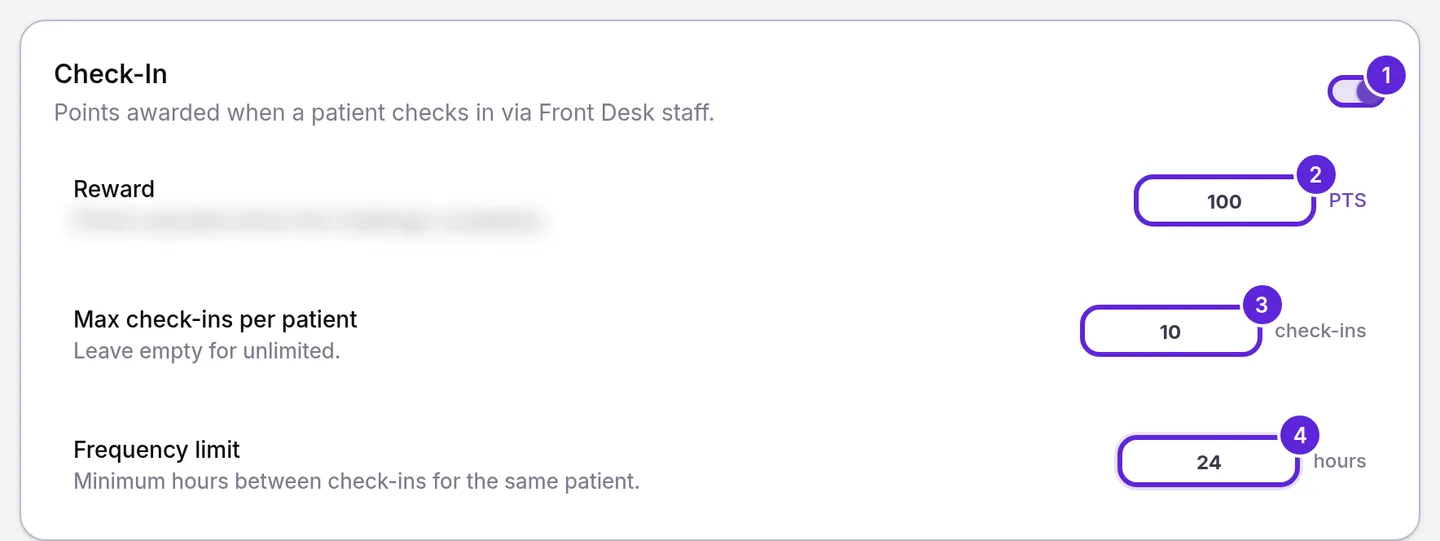Click the blurred text under Reward
1440x541 pixels.
pos(310,220)
